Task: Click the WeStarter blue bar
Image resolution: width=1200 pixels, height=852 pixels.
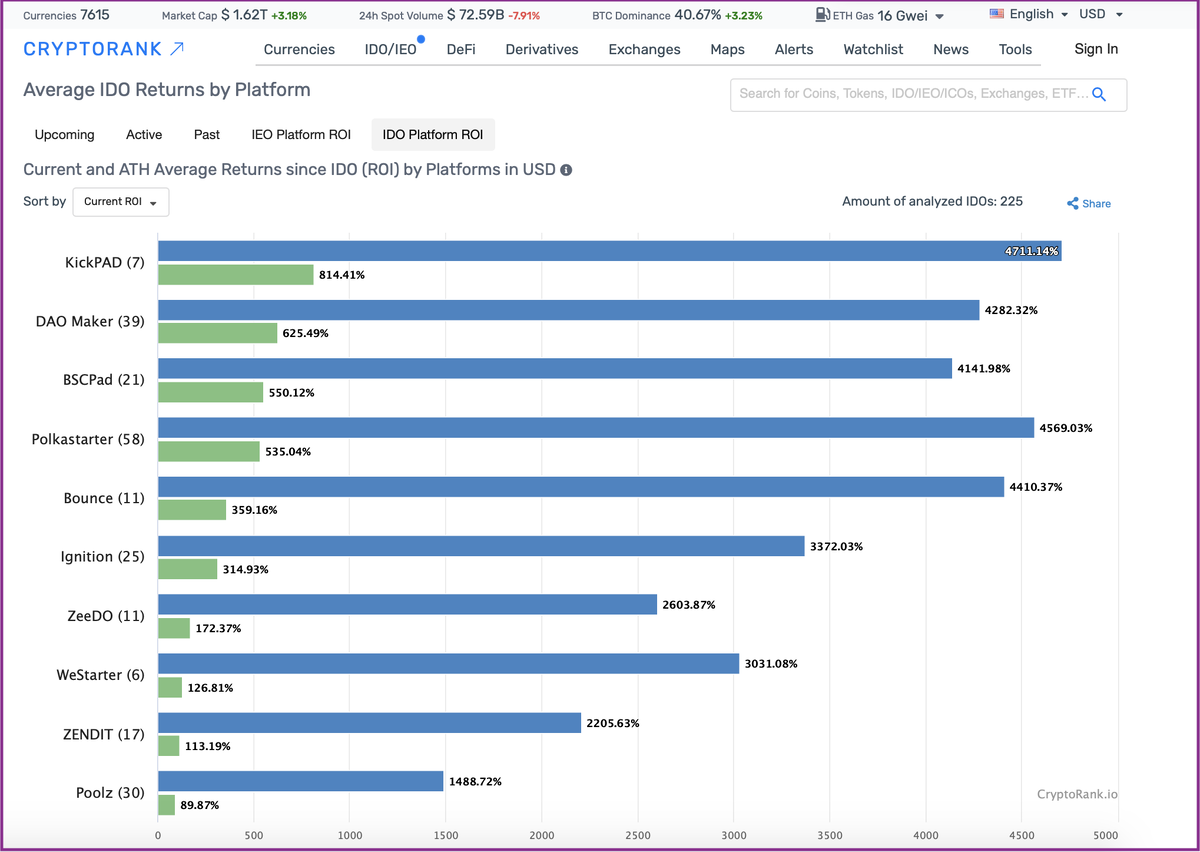Action: 449,664
